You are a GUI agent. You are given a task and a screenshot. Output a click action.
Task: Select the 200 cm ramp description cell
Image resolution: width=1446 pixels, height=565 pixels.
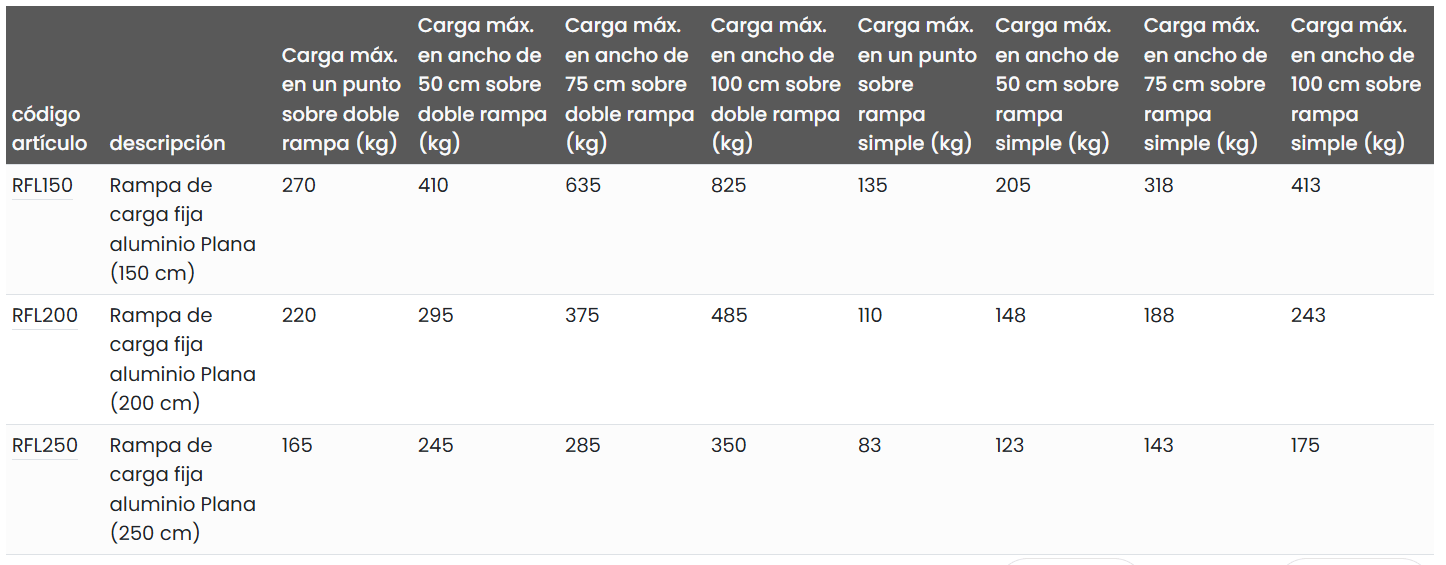point(182,359)
